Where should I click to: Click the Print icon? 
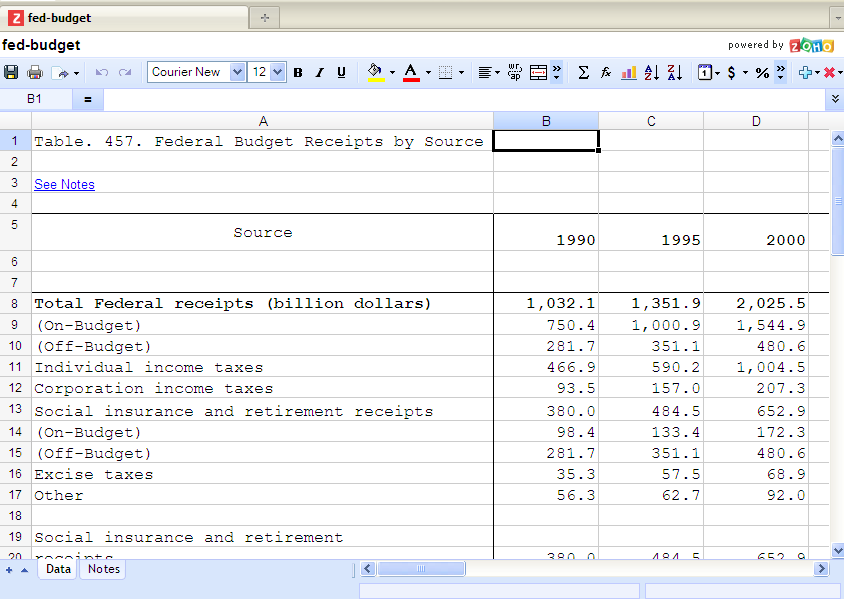[35, 72]
